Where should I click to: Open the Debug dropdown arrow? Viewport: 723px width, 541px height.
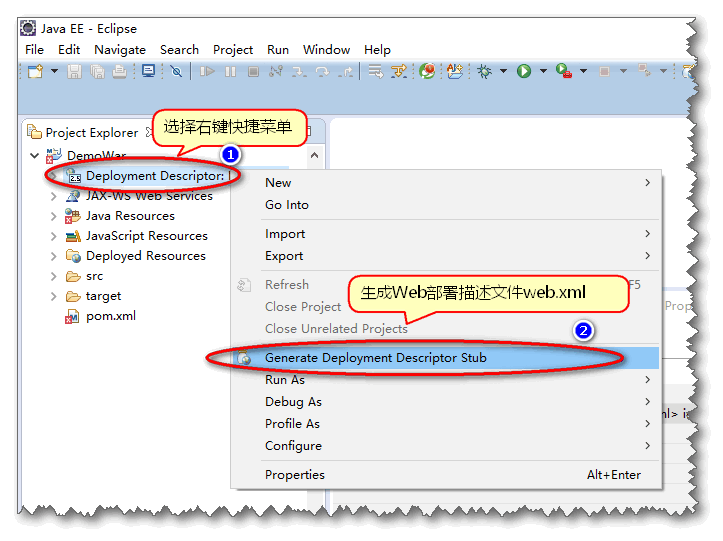504,71
